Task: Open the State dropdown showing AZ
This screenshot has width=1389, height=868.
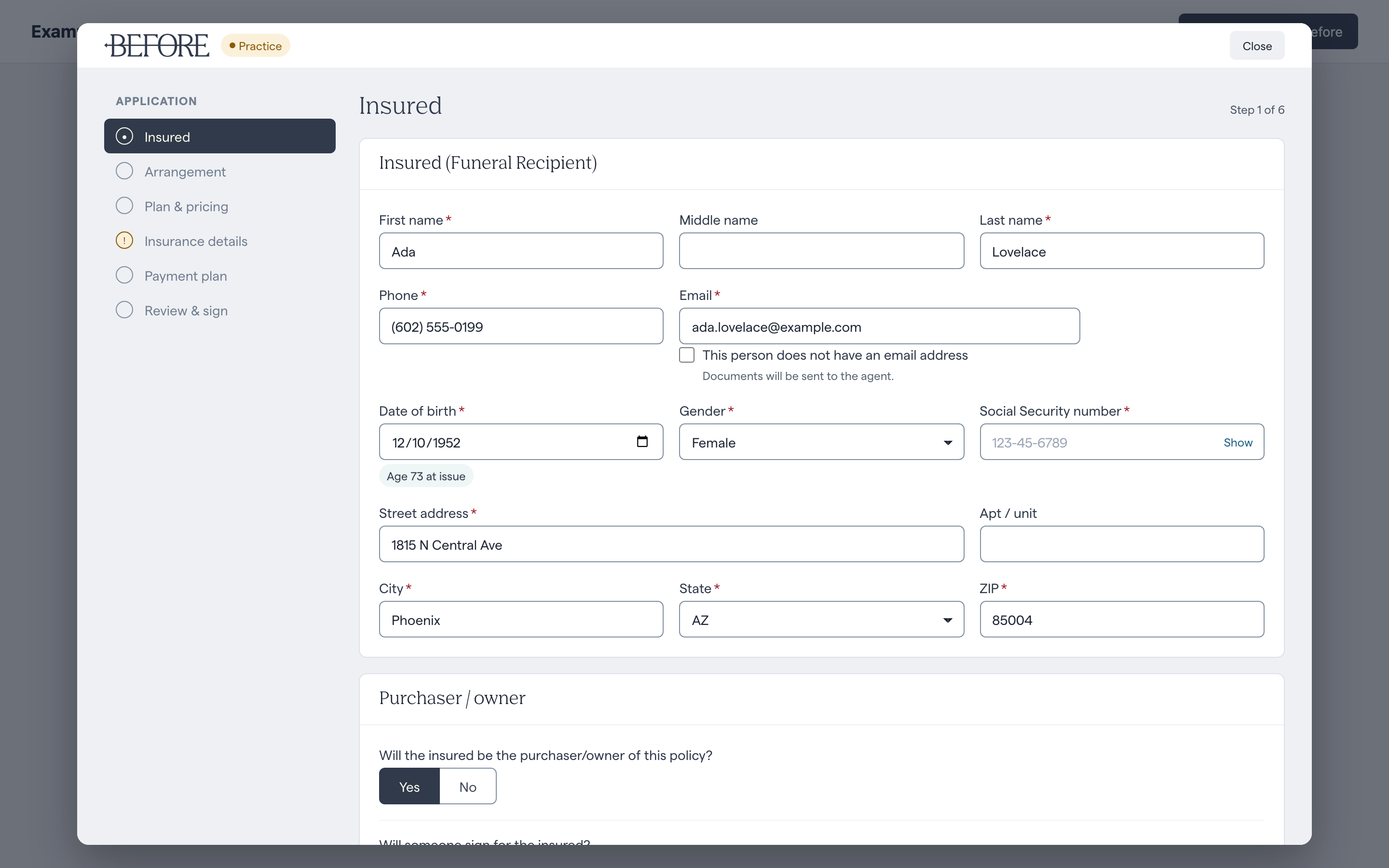Action: click(x=821, y=620)
